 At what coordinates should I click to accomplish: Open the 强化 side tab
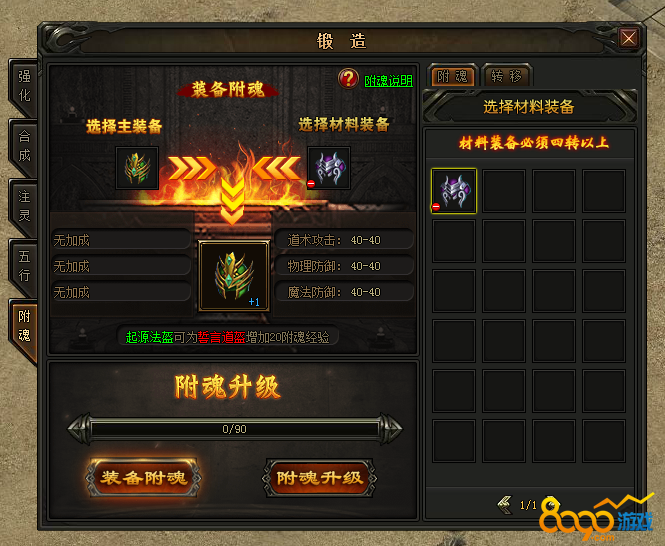coord(24,86)
